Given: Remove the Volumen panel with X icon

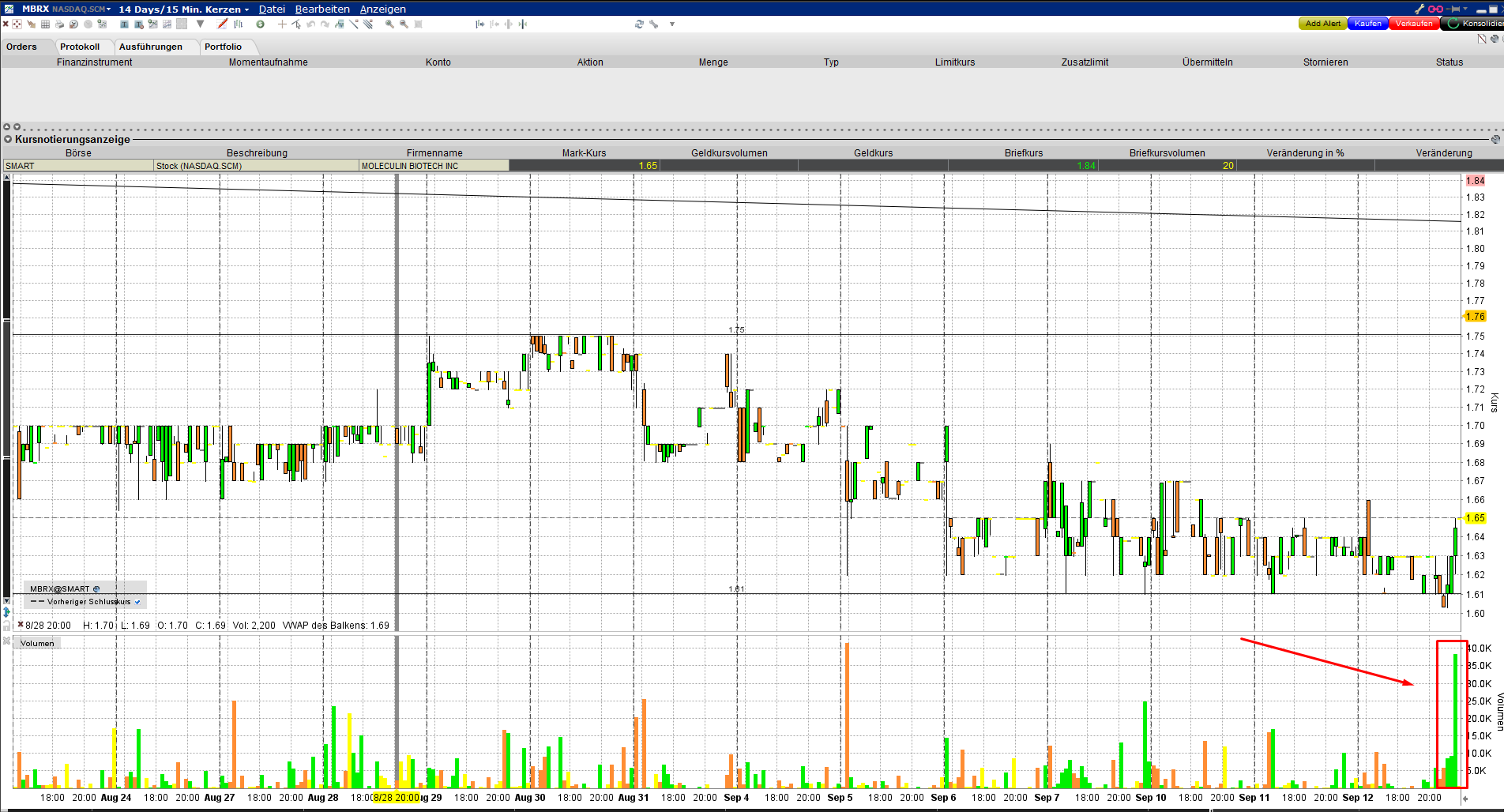Looking at the screenshot, I should tap(7, 641).
